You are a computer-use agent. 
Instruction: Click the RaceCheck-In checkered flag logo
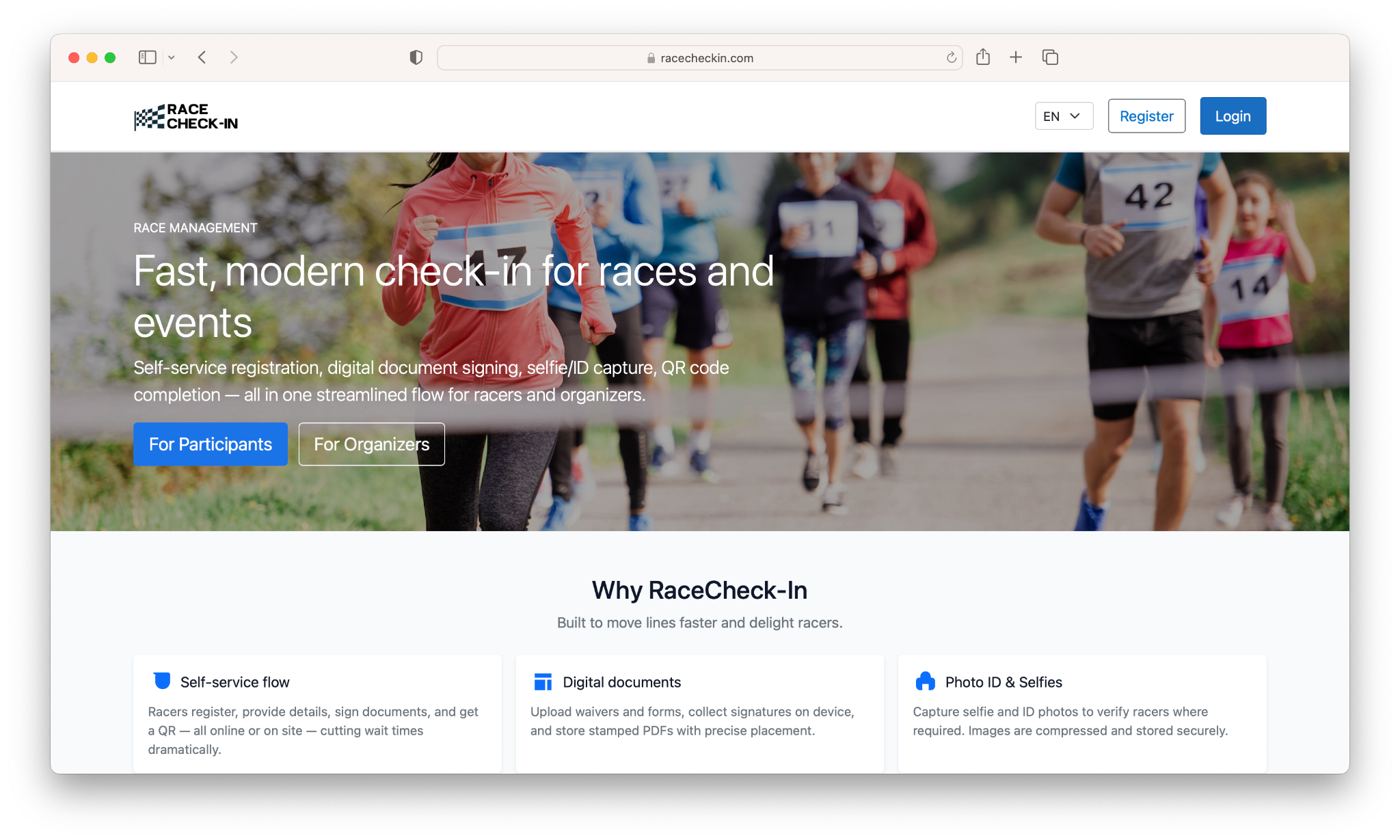pyautogui.click(x=186, y=117)
